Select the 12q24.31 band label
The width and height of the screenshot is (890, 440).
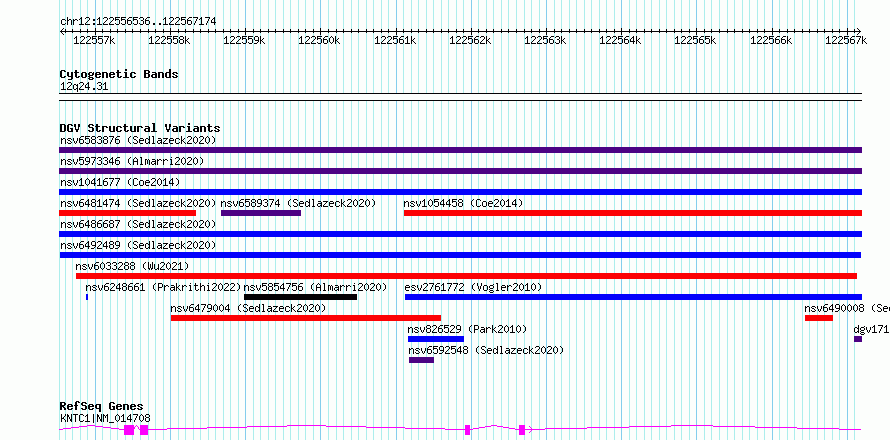(84, 87)
